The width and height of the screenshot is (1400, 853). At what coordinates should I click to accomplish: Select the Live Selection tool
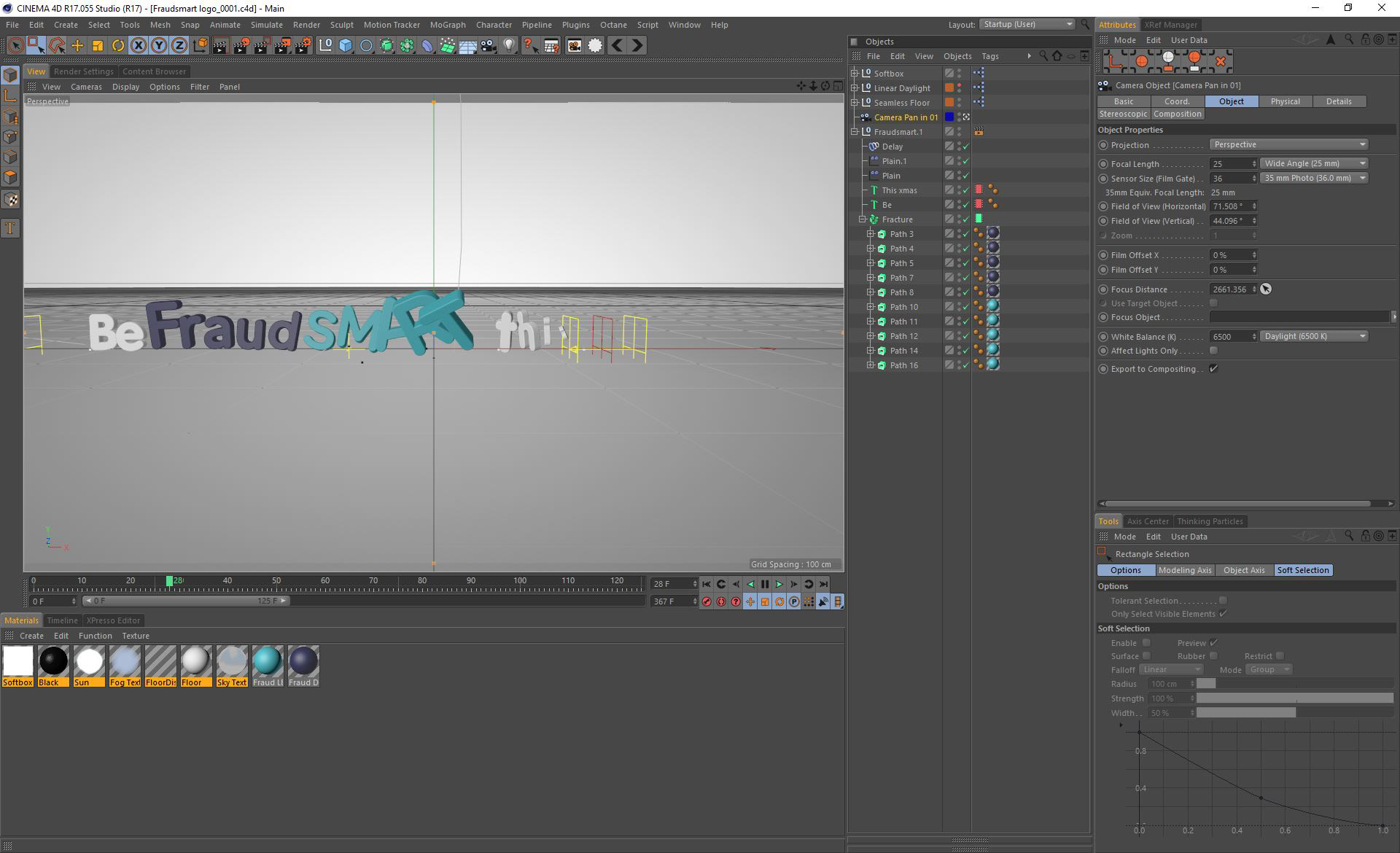coord(15,45)
